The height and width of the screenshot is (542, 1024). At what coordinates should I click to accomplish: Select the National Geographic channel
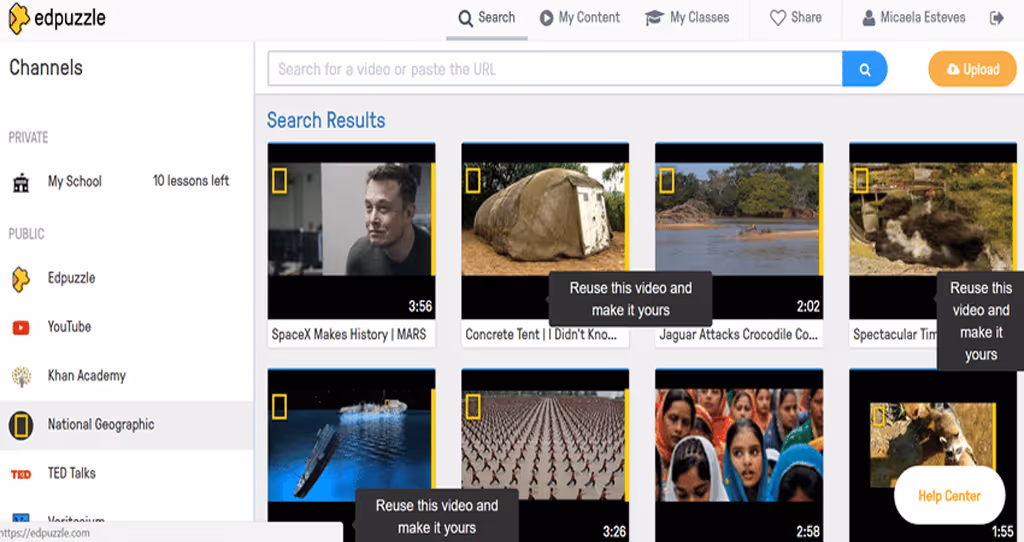point(126,425)
